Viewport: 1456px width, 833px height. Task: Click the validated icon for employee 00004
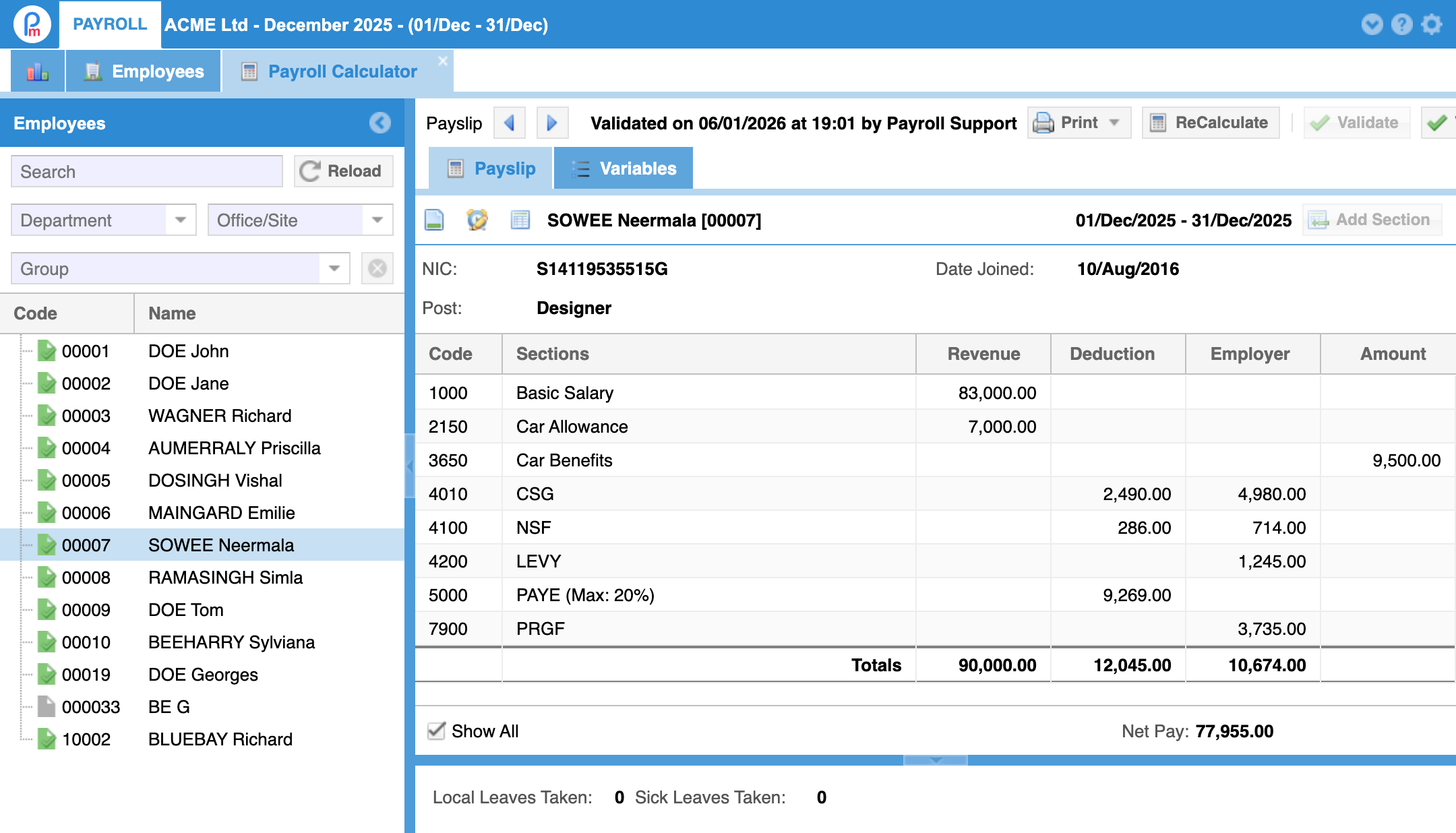coord(47,448)
